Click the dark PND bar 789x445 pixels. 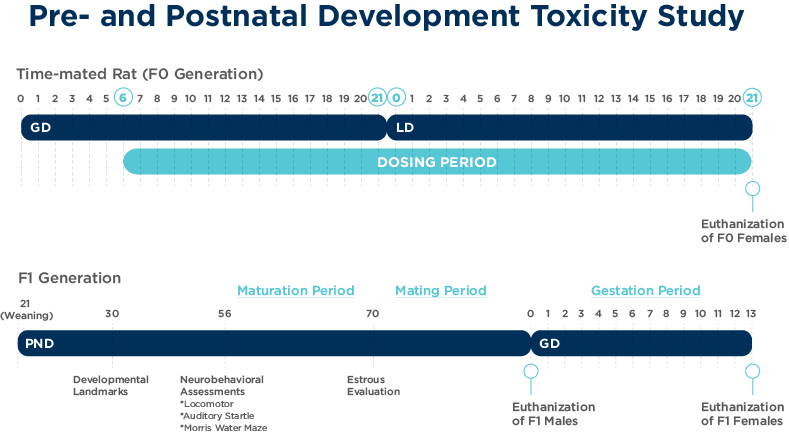click(x=274, y=343)
